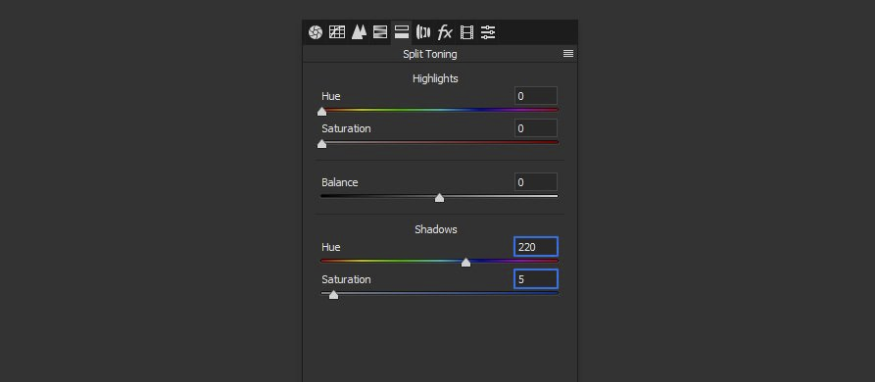Open the Detail panel triangles icon
This screenshot has height=382, width=875.
358,32
